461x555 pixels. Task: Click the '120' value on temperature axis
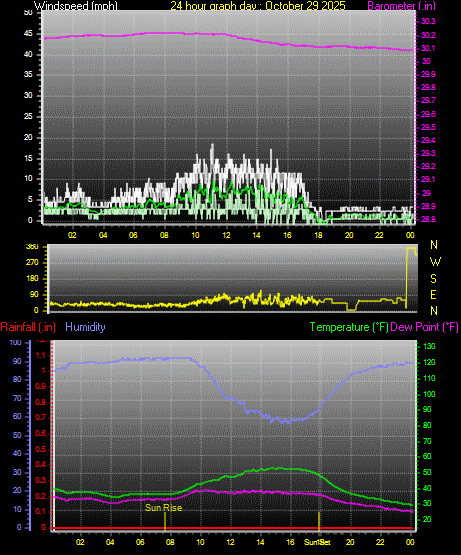point(429,363)
